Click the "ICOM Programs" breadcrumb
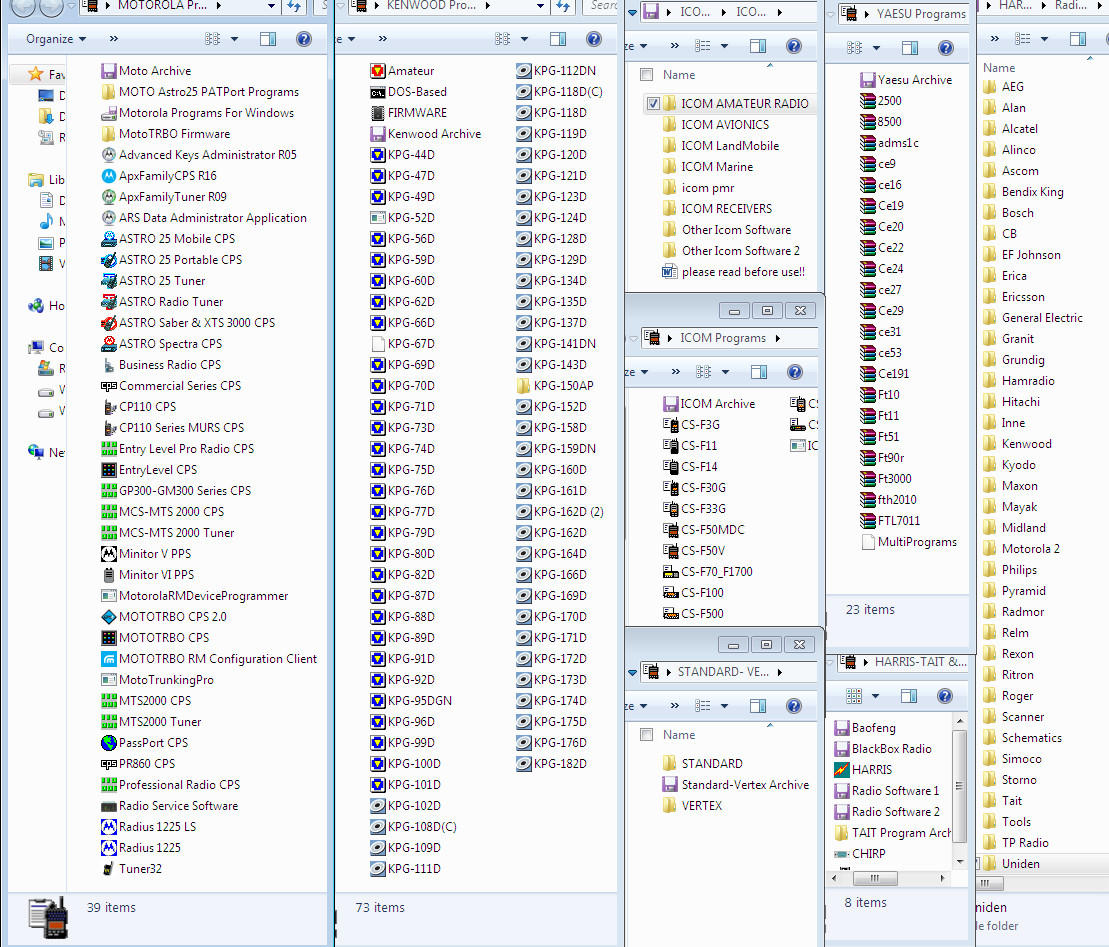 point(722,338)
